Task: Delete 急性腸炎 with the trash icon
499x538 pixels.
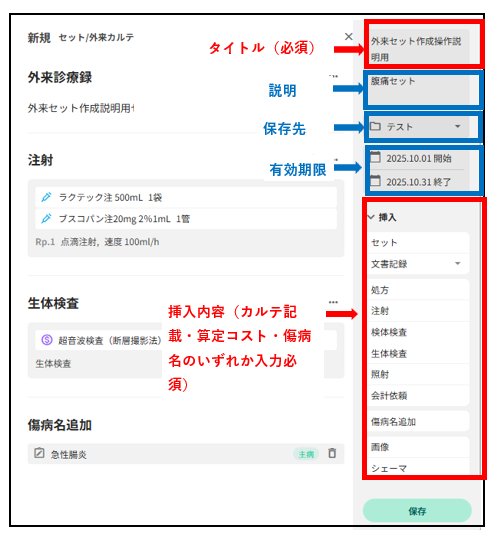Action: coord(332,453)
